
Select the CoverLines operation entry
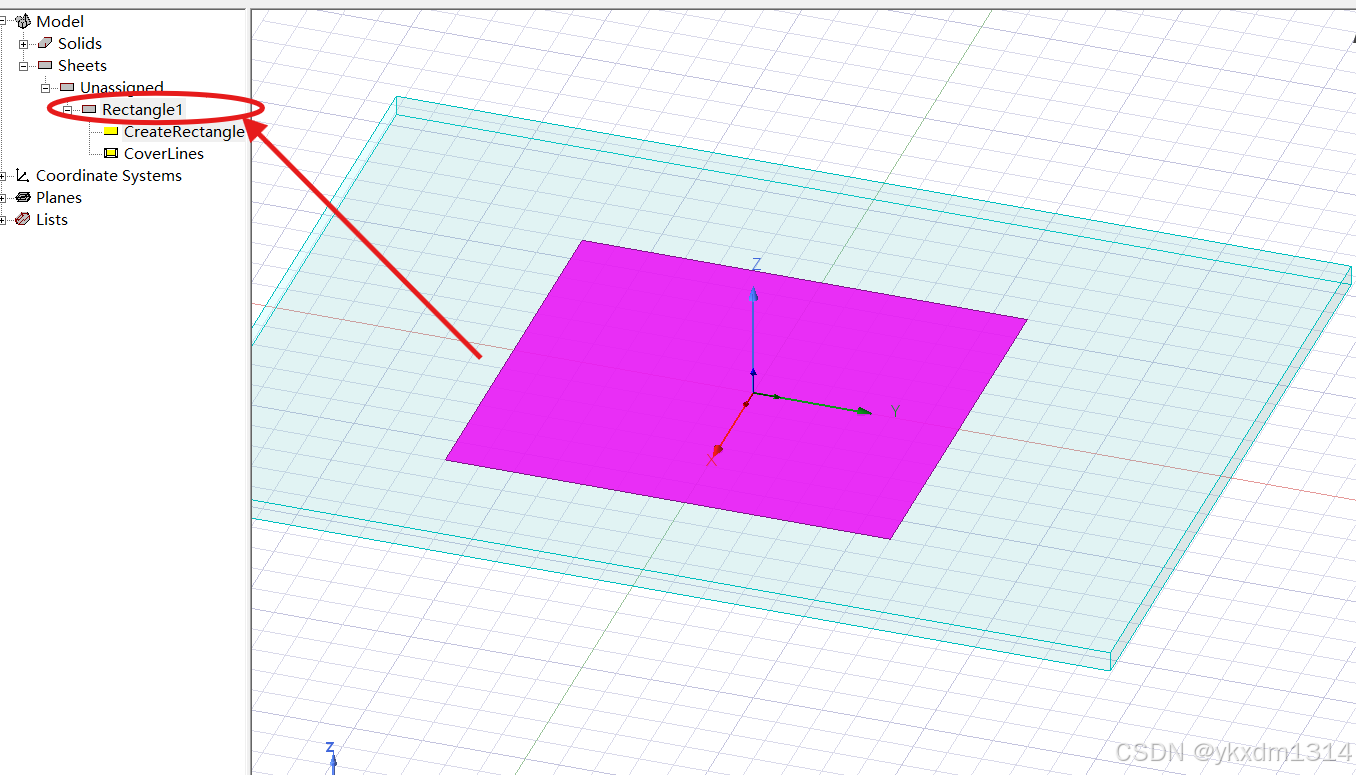click(x=164, y=154)
